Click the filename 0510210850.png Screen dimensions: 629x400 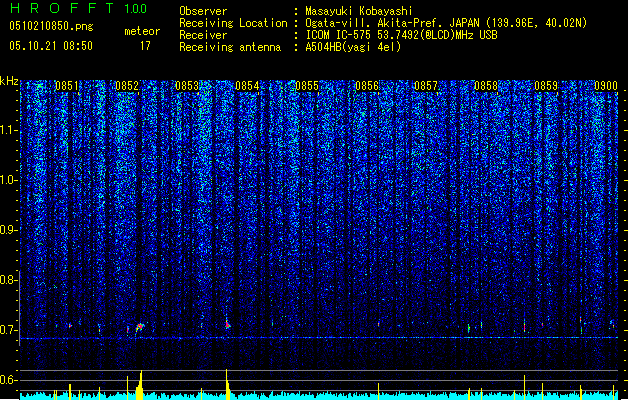pos(51,26)
